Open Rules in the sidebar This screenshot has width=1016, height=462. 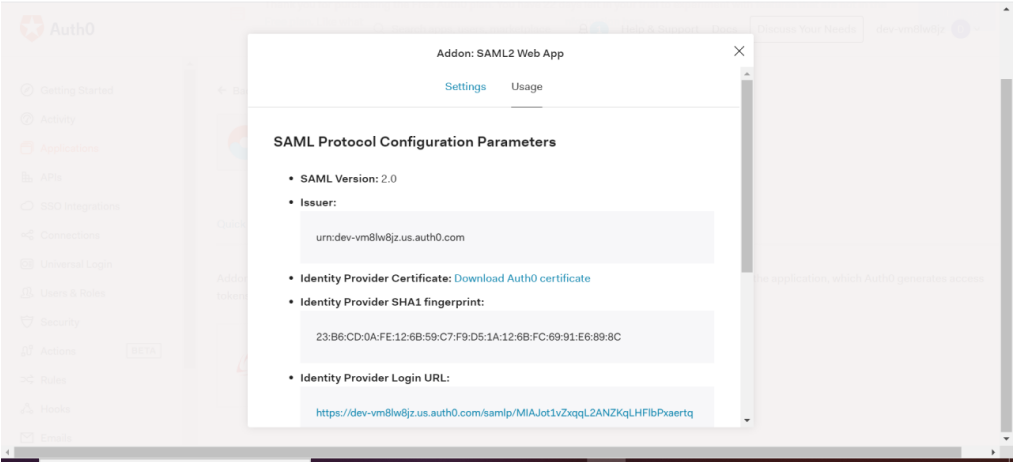coord(53,380)
